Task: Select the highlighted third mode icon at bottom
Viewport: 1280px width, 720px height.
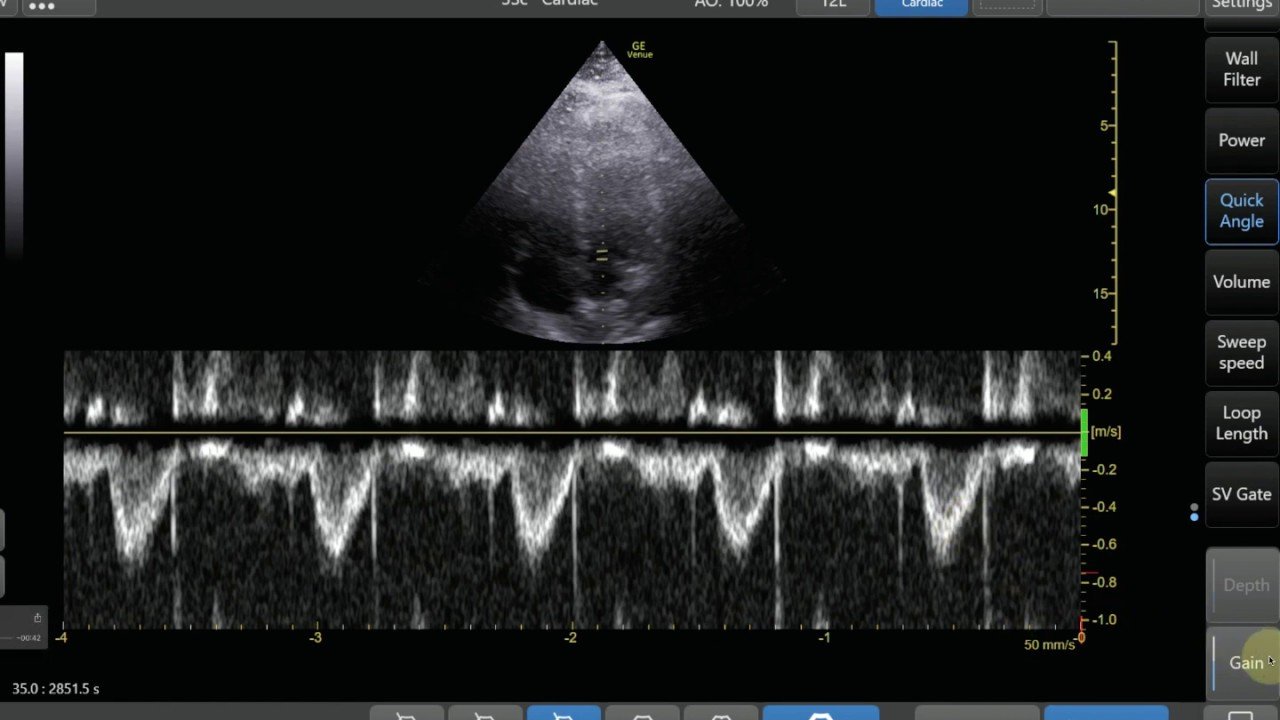Action: [x=563, y=714]
